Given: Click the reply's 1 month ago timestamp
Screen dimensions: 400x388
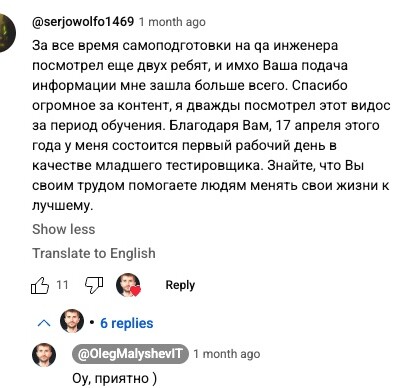Looking at the screenshot, I should (227, 354).
